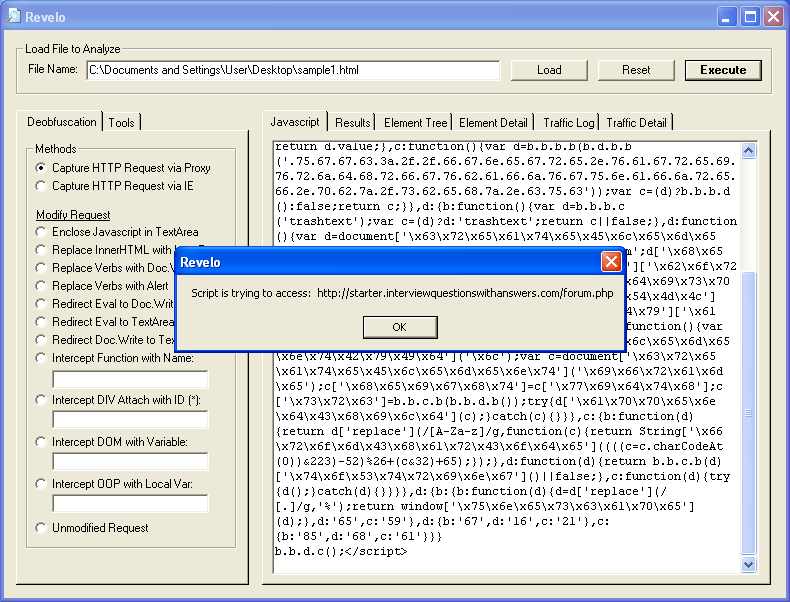790x602 pixels.
Task: Select Intercept DOM with Variable option
Action: 41,442
